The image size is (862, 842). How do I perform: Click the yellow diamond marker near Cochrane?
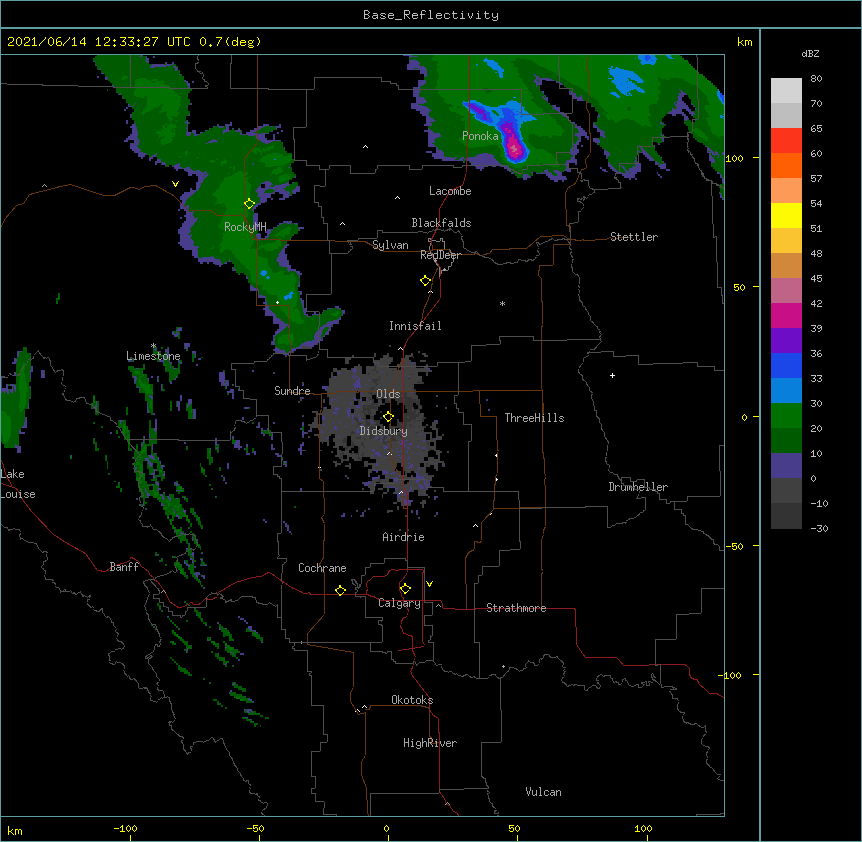(x=340, y=590)
